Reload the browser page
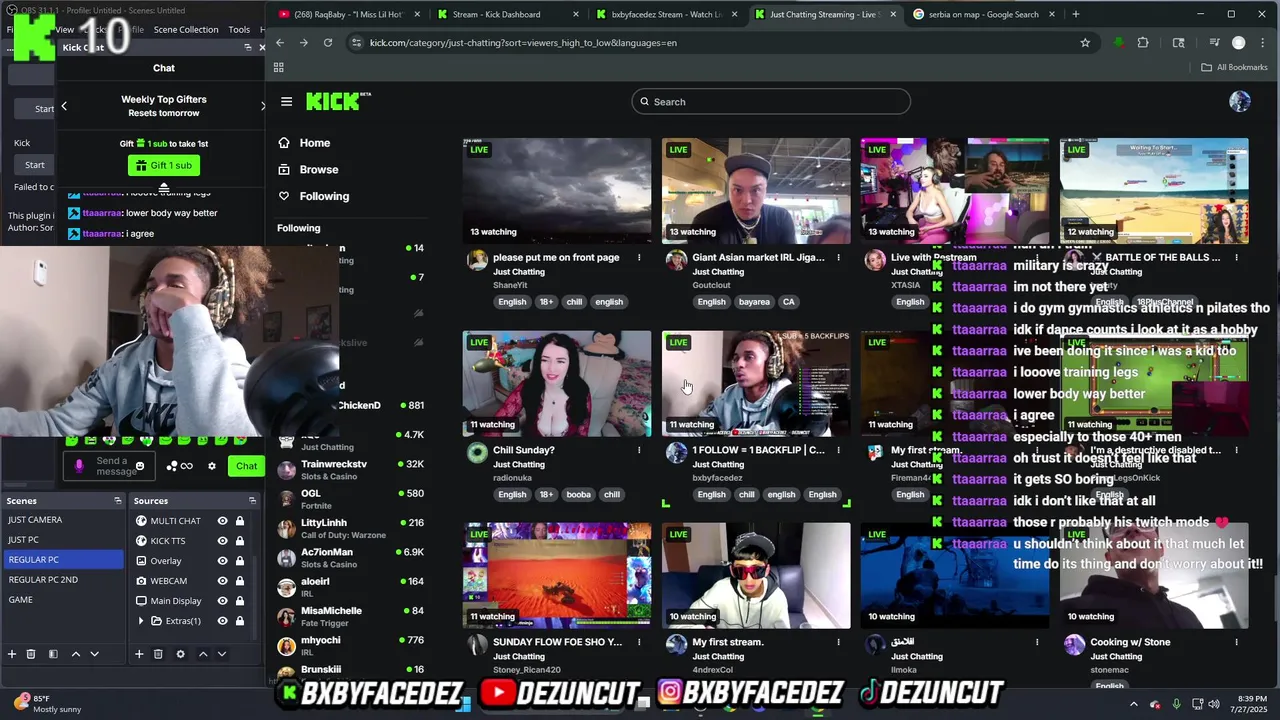Image resolution: width=1280 pixels, height=720 pixels. [x=328, y=43]
